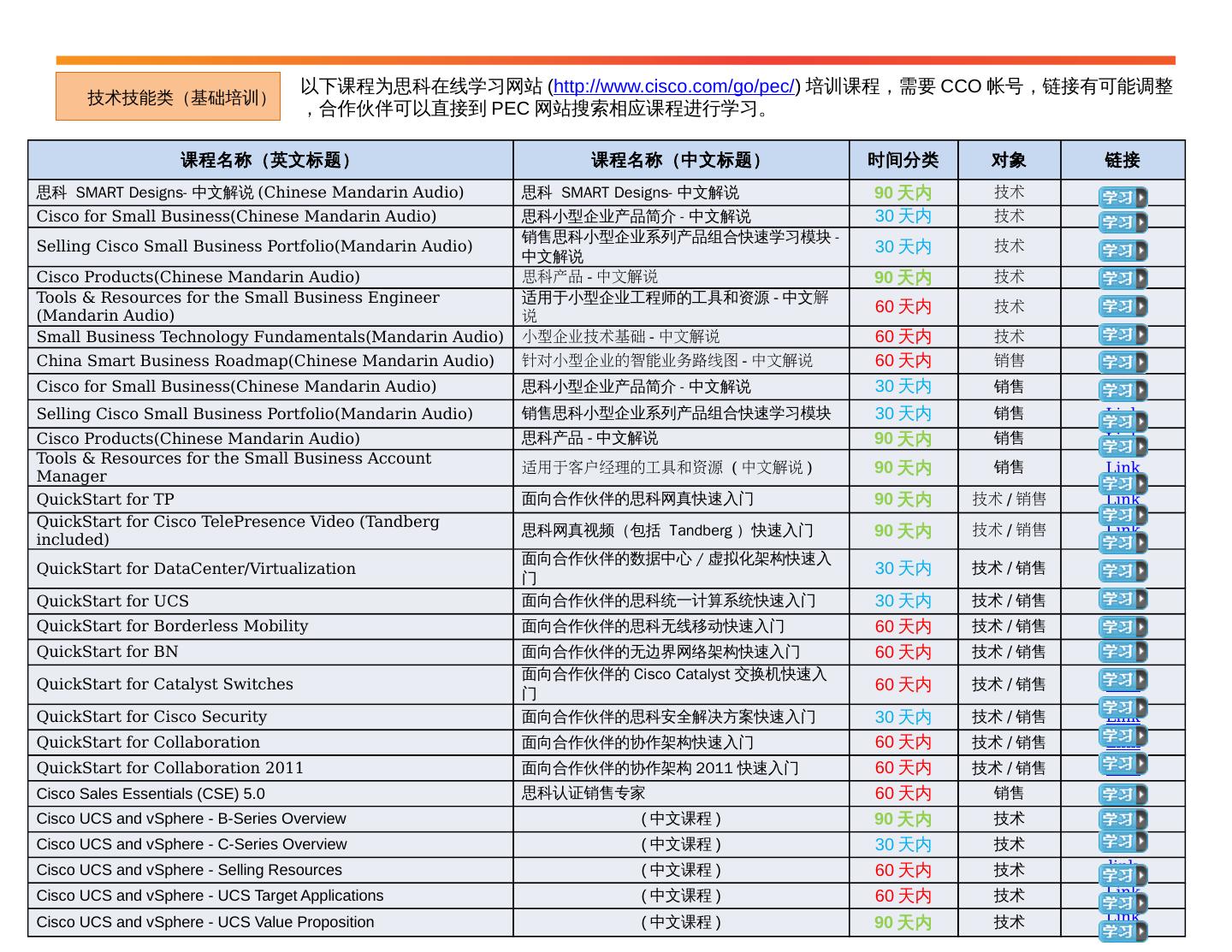Image resolution: width=1232 pixels, height=952 pixels.
Task: Click 学习 for Tools & Resources Small Business Engineer
Action: (x=1122, y=306)
